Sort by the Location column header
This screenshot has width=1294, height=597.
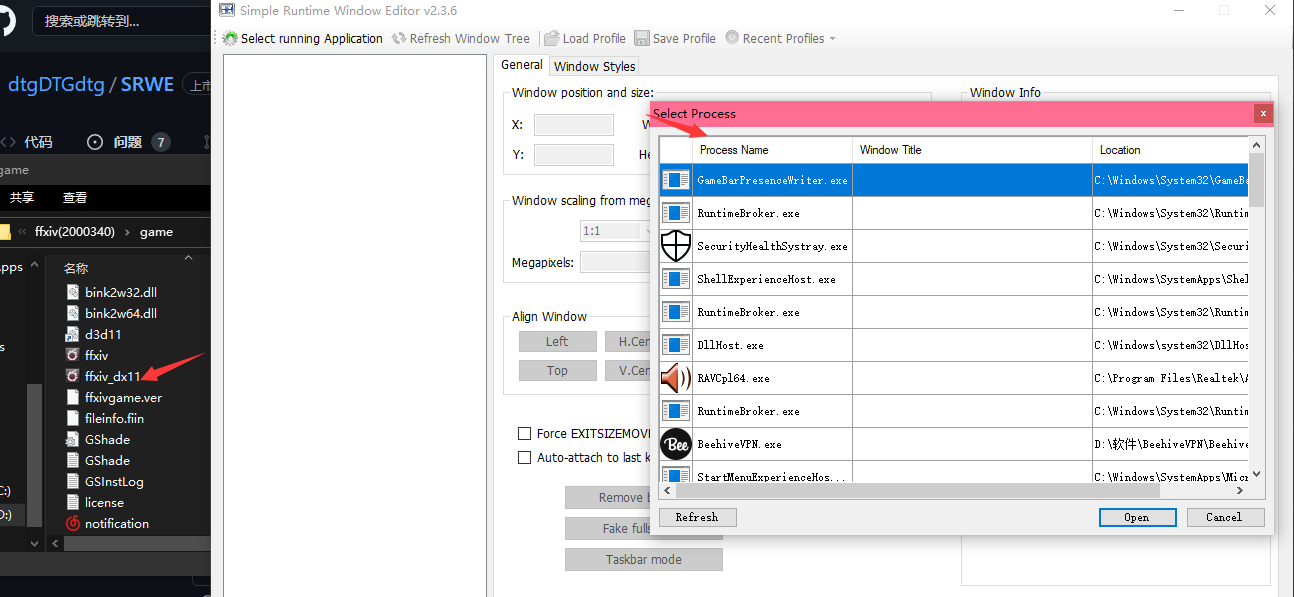(1171, 150)
